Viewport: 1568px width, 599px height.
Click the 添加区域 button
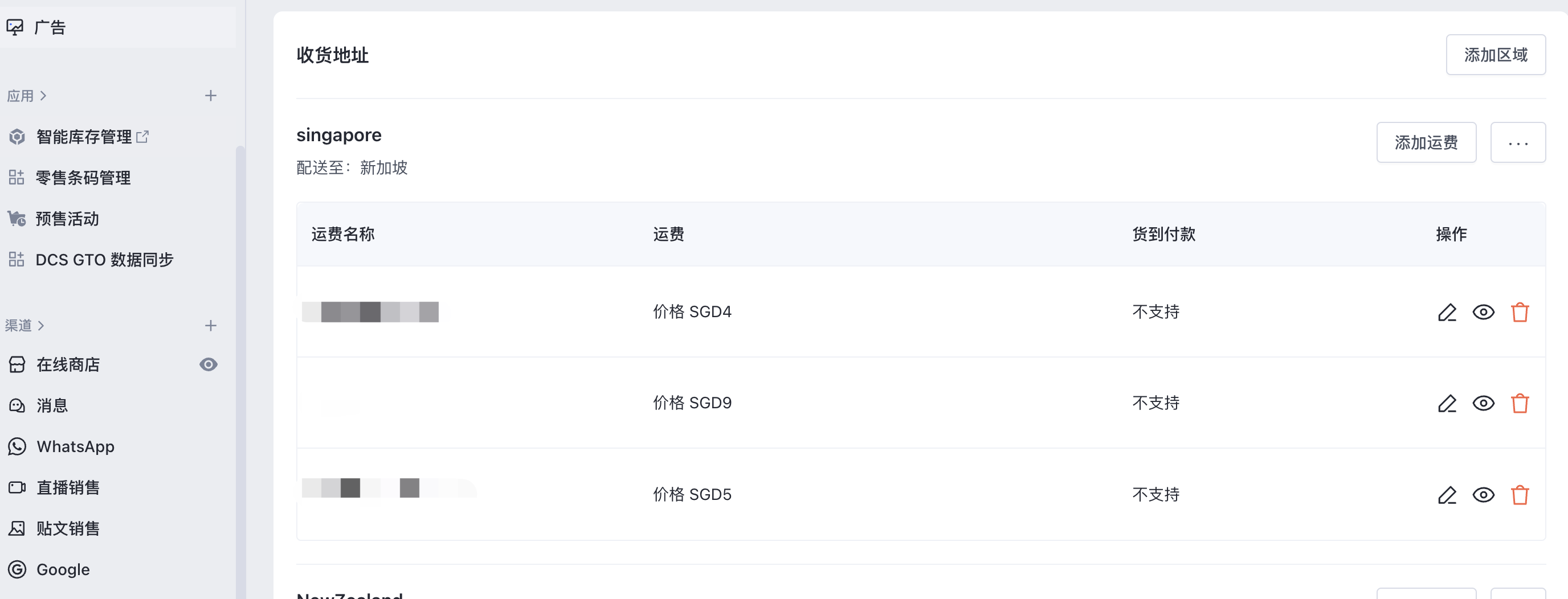click(1495, 55)
